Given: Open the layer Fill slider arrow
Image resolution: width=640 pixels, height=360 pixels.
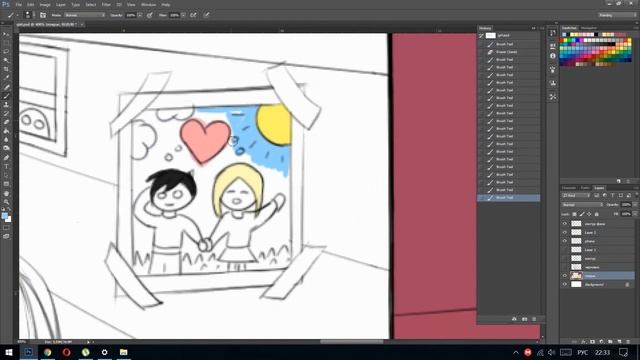Looking at the screenshot, I should (635, 214).
